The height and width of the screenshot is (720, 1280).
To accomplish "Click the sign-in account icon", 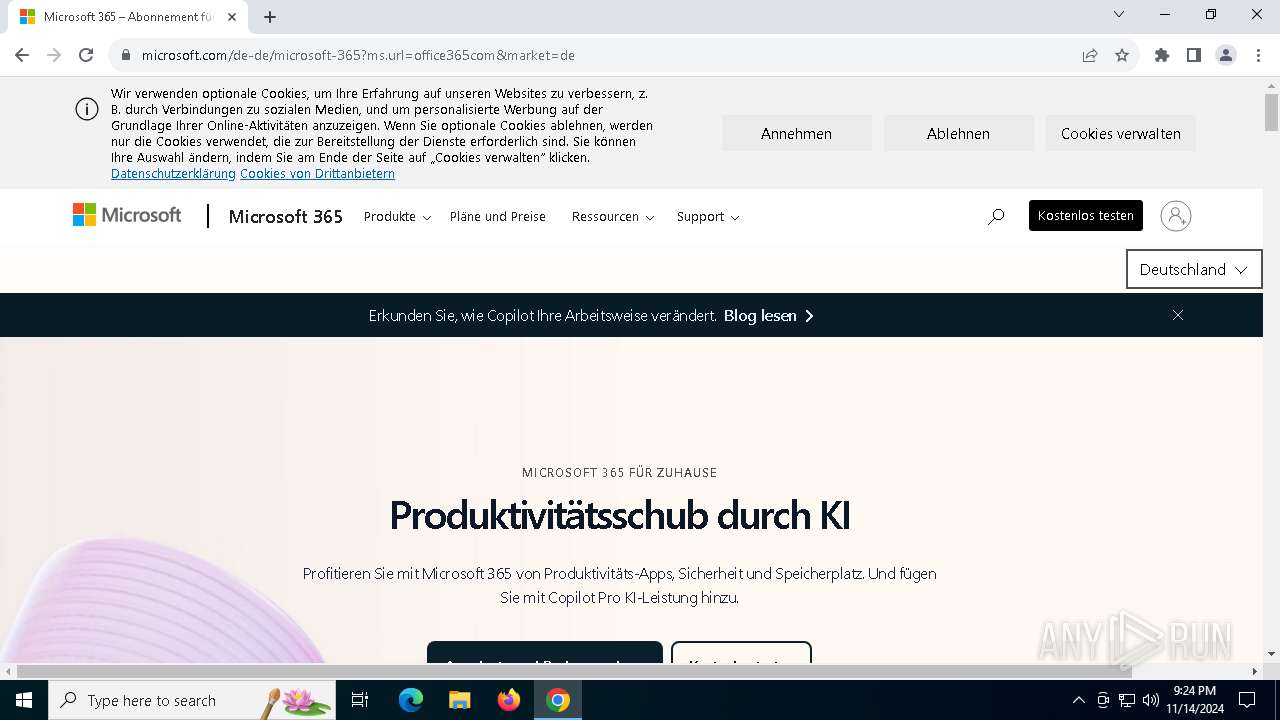I will pyautogui.click(x=1176, y=216).
